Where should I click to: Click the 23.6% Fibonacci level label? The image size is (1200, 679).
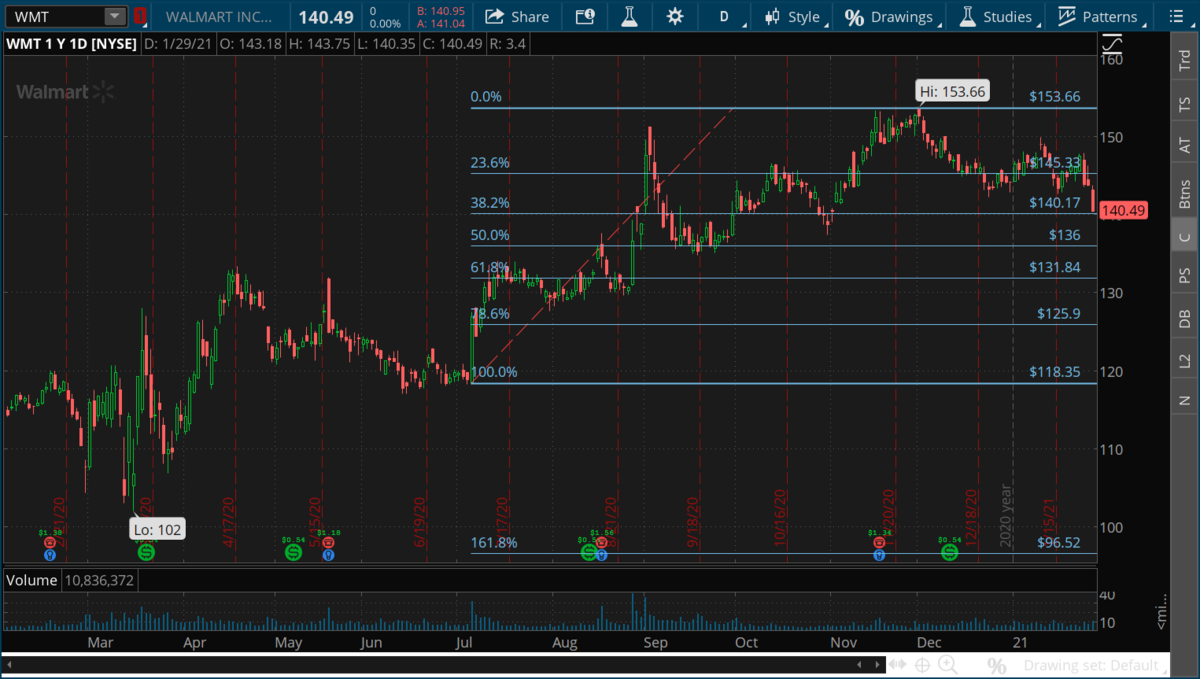tap(490, 163)
